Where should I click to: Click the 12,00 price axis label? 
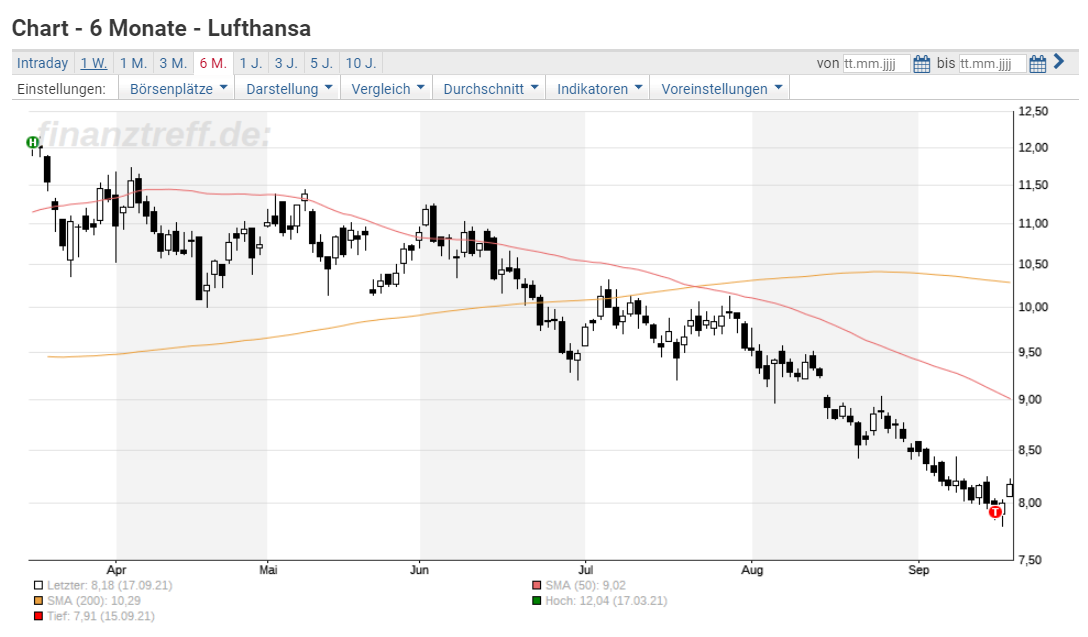(x=1033, y=148)
